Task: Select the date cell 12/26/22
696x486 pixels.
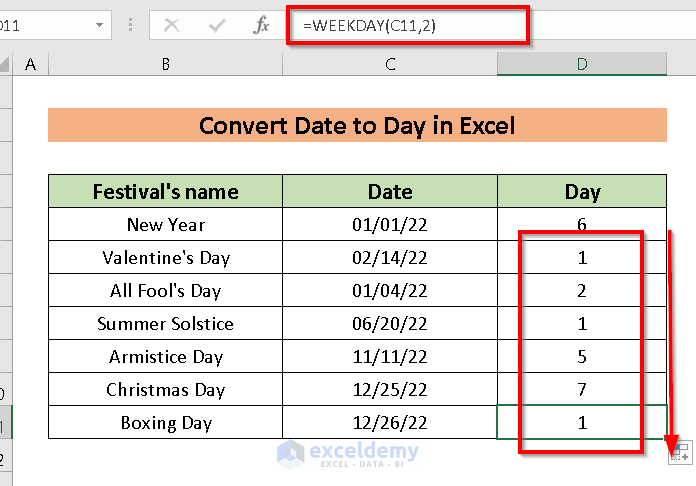Action: 389,423
